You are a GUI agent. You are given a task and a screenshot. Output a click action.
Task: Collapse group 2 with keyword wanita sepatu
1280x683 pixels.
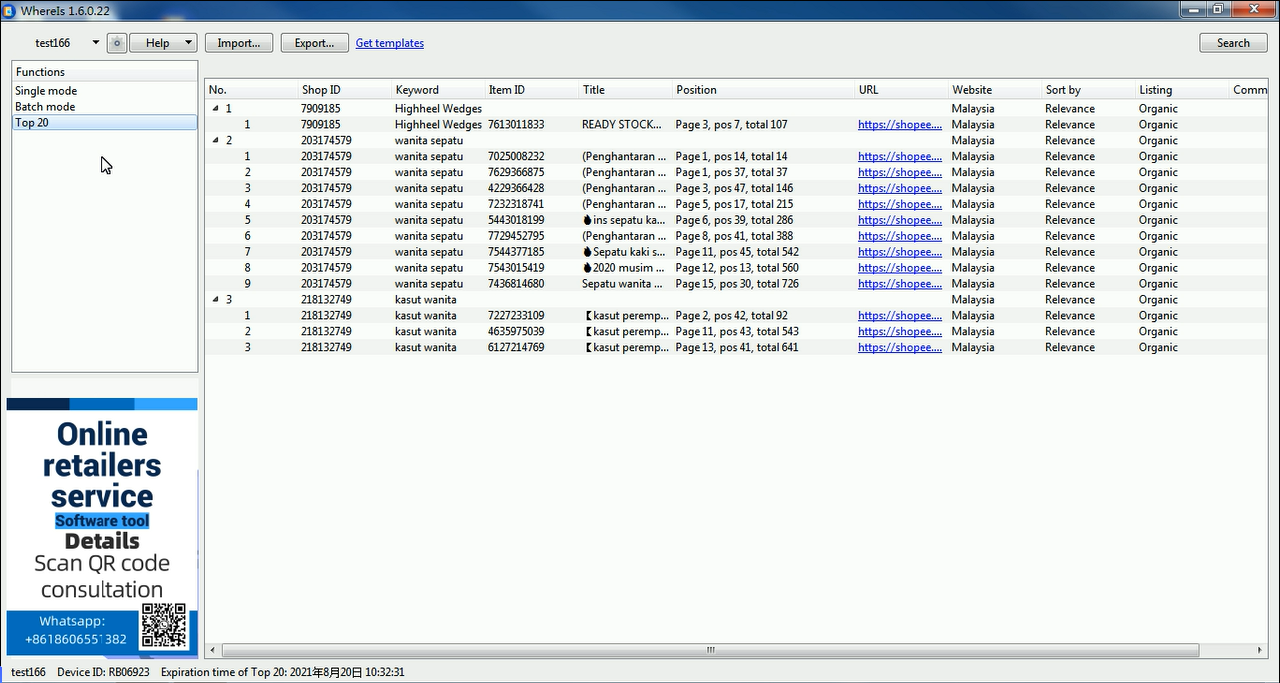216,141
